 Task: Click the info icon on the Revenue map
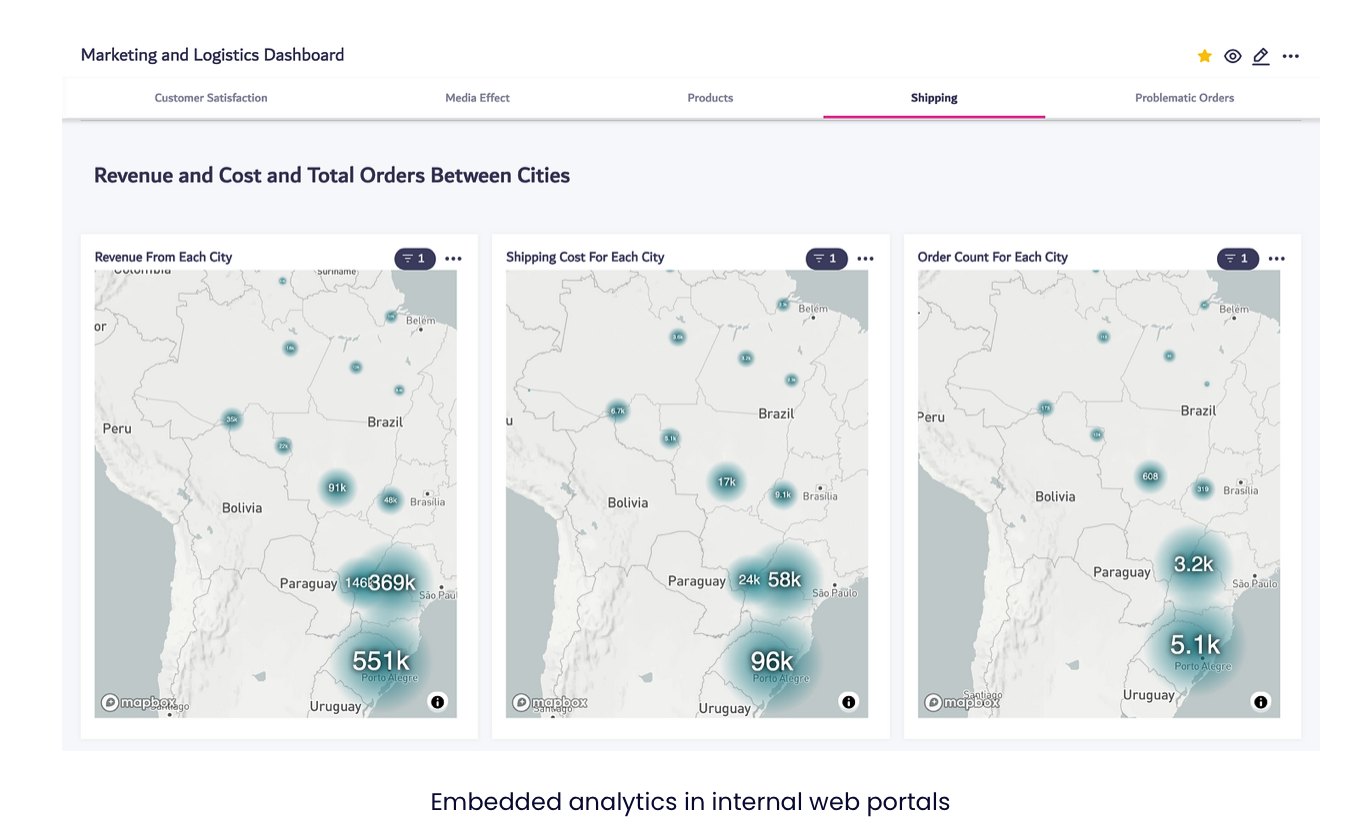click(437, 702)
